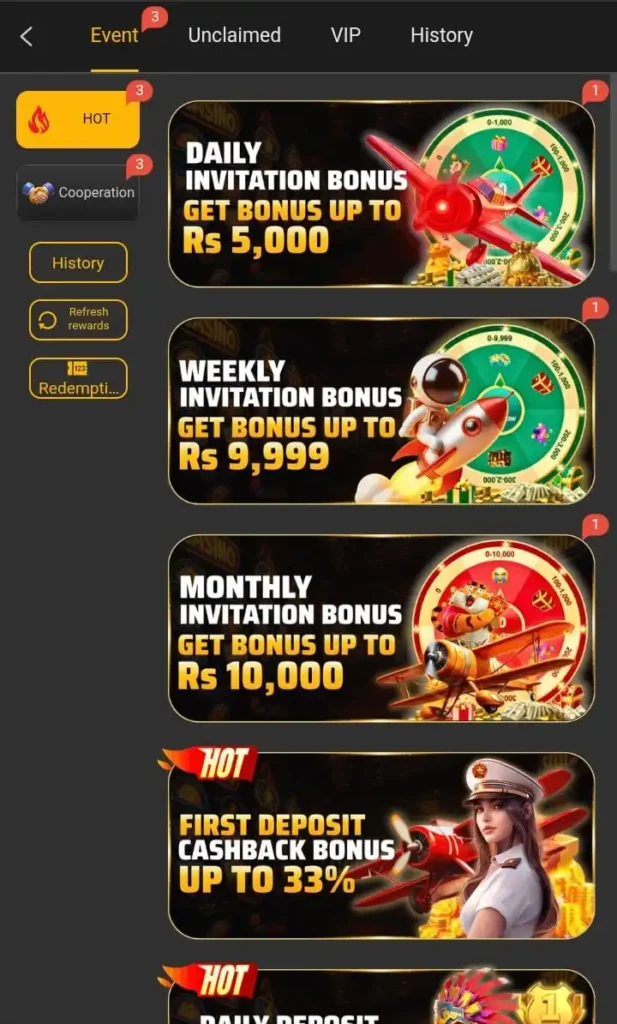The width and height of the screenshot is (617, 1024).
Task: Open the History tab in top bar
Action: tap(441, 35)
